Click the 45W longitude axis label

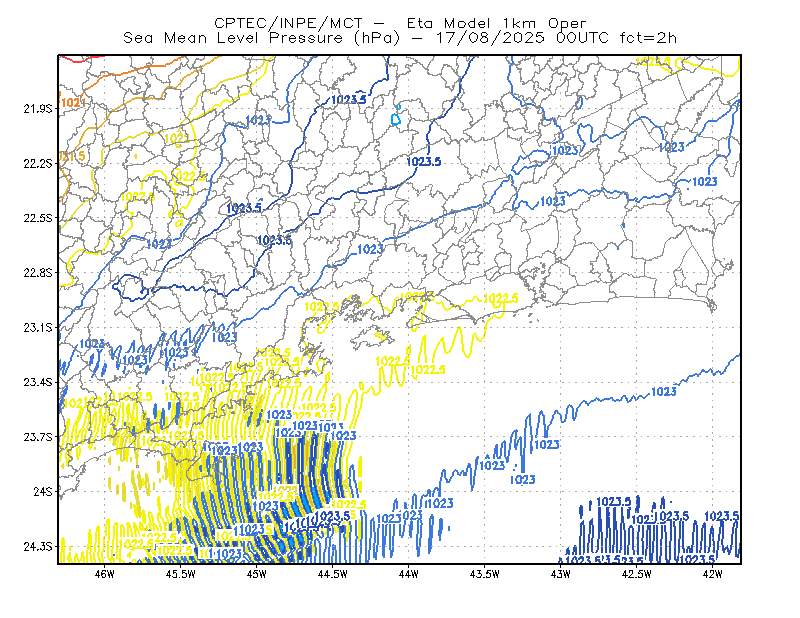(x=257, y=574)
